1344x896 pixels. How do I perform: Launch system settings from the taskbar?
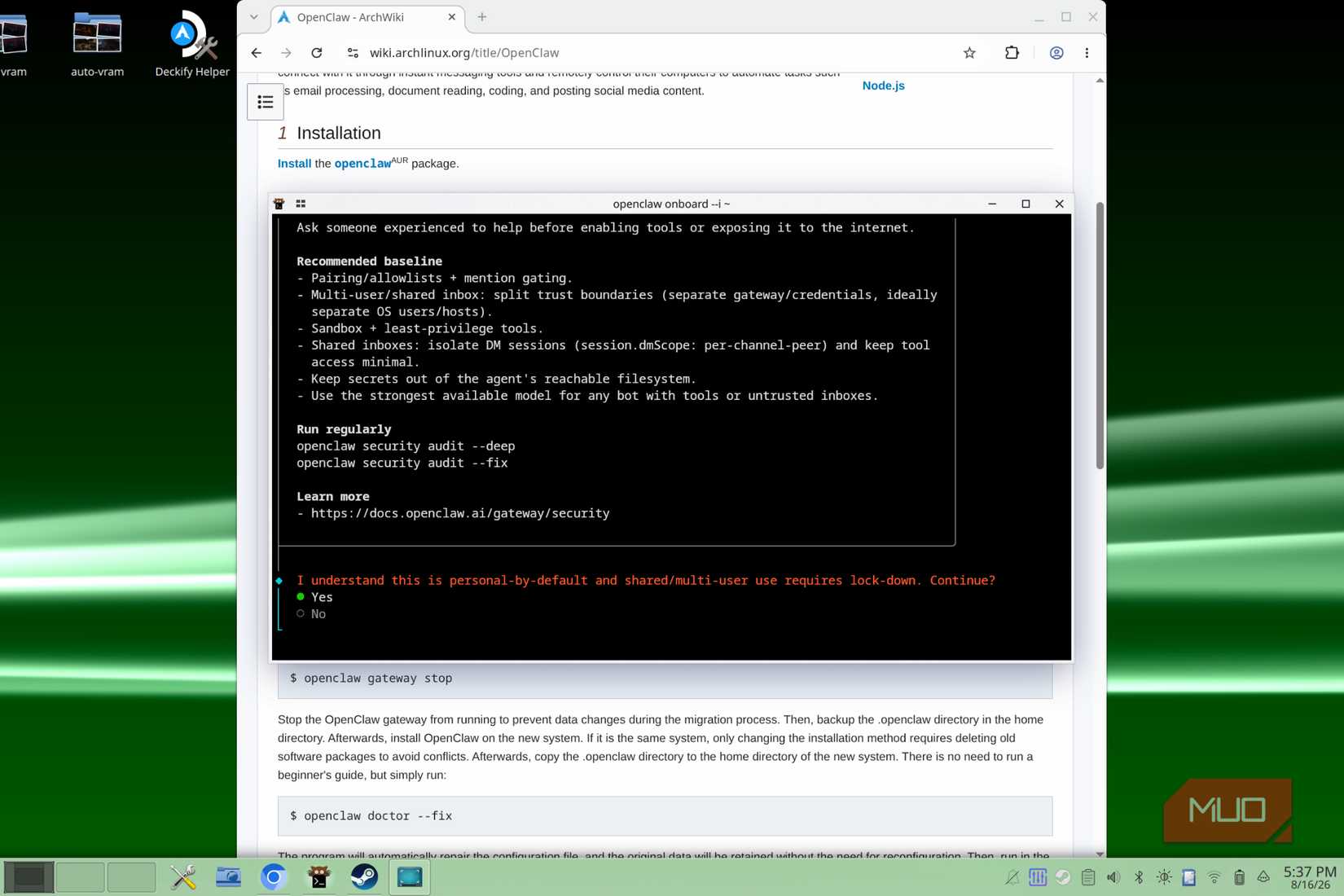point(183,877)
